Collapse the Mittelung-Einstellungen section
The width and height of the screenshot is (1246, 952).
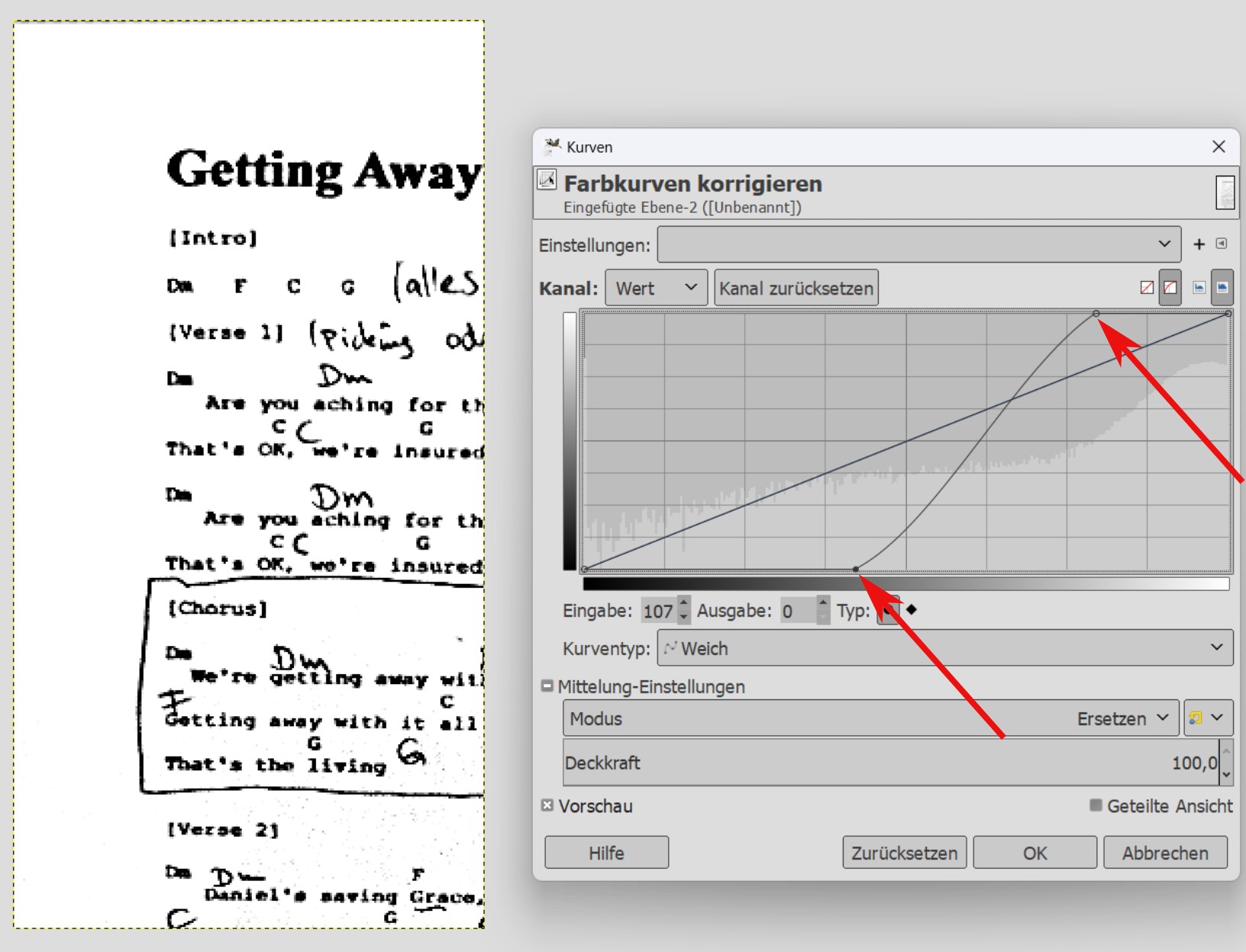547,686
